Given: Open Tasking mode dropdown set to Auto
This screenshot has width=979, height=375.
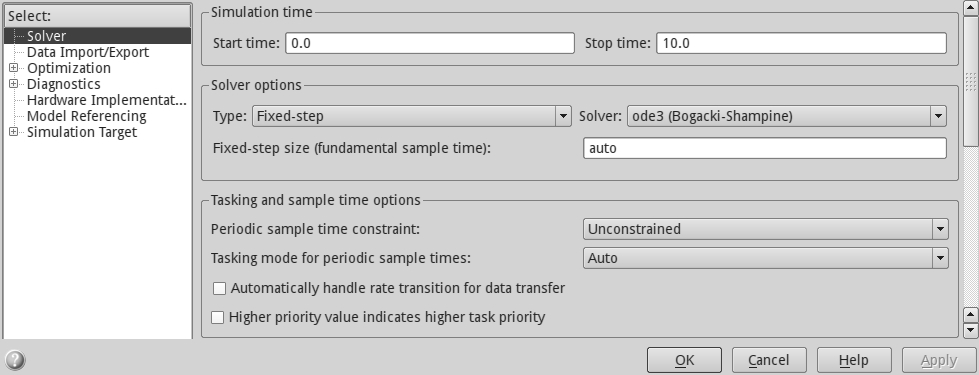Looking at the screenshot, I should pos(765,258).
